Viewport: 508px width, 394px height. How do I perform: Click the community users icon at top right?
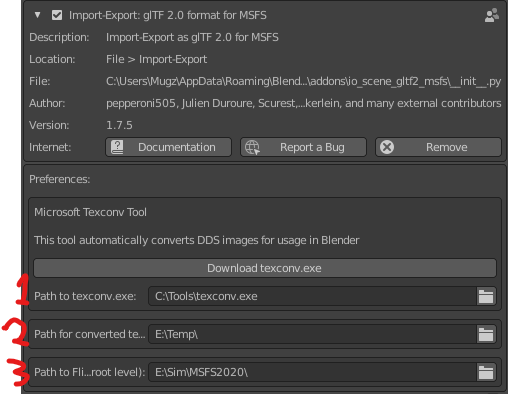pyautogui.click(x=492, y=15)
